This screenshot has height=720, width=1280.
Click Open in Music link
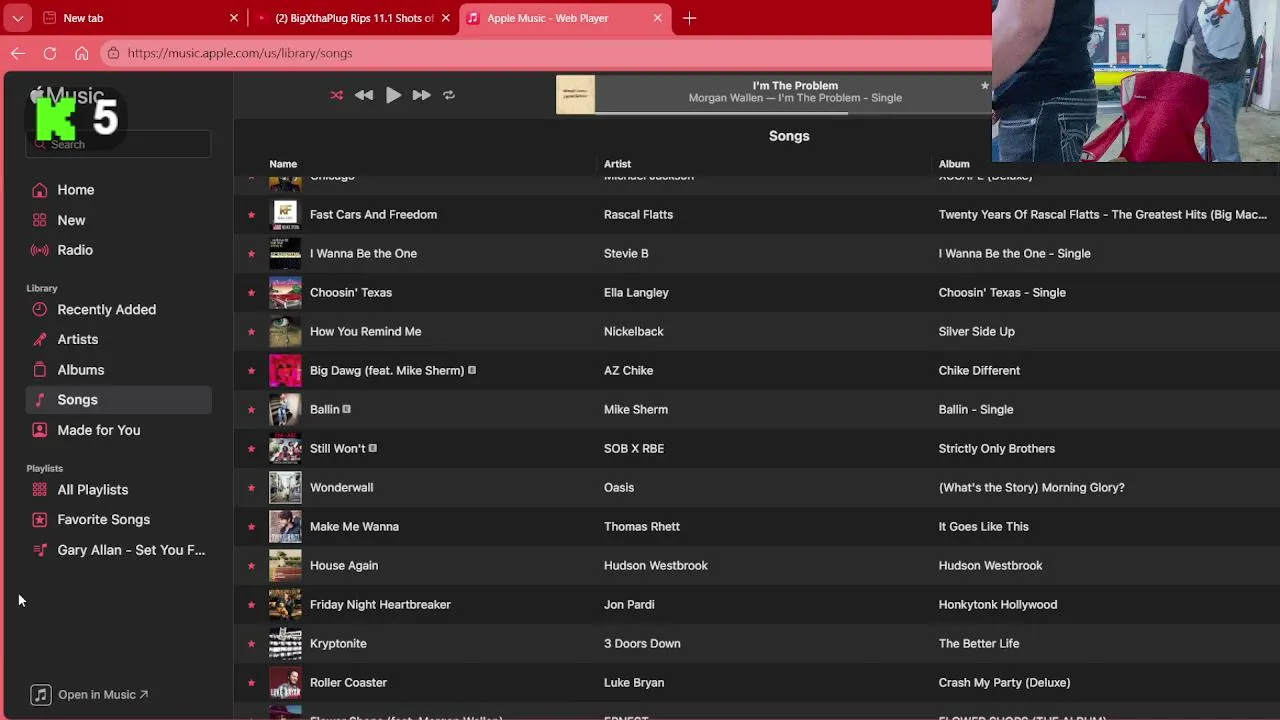[89, 695]
